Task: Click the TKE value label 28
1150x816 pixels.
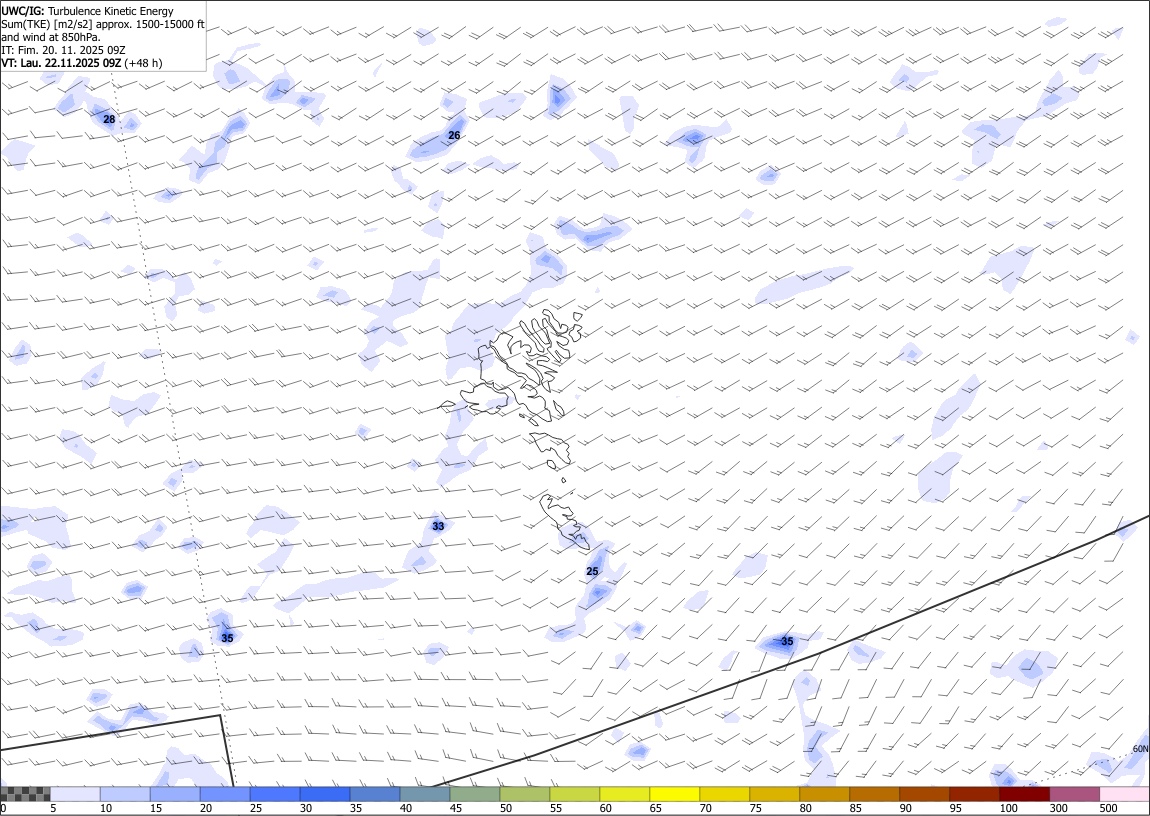Action: (x=109, y=120)
